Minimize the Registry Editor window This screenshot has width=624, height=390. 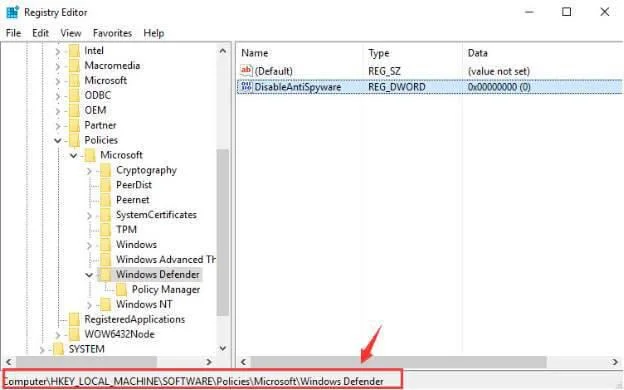529,12
